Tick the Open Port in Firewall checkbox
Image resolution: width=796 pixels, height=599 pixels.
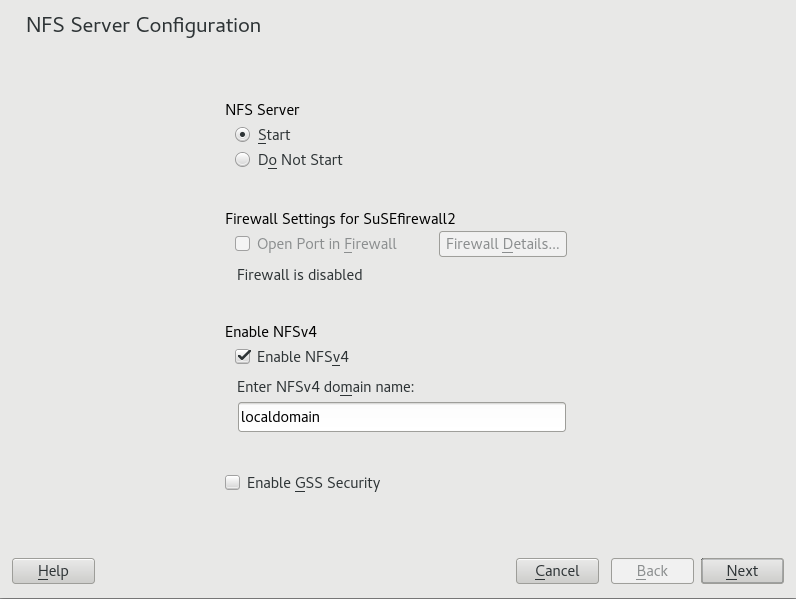click(x=243, y=244)
